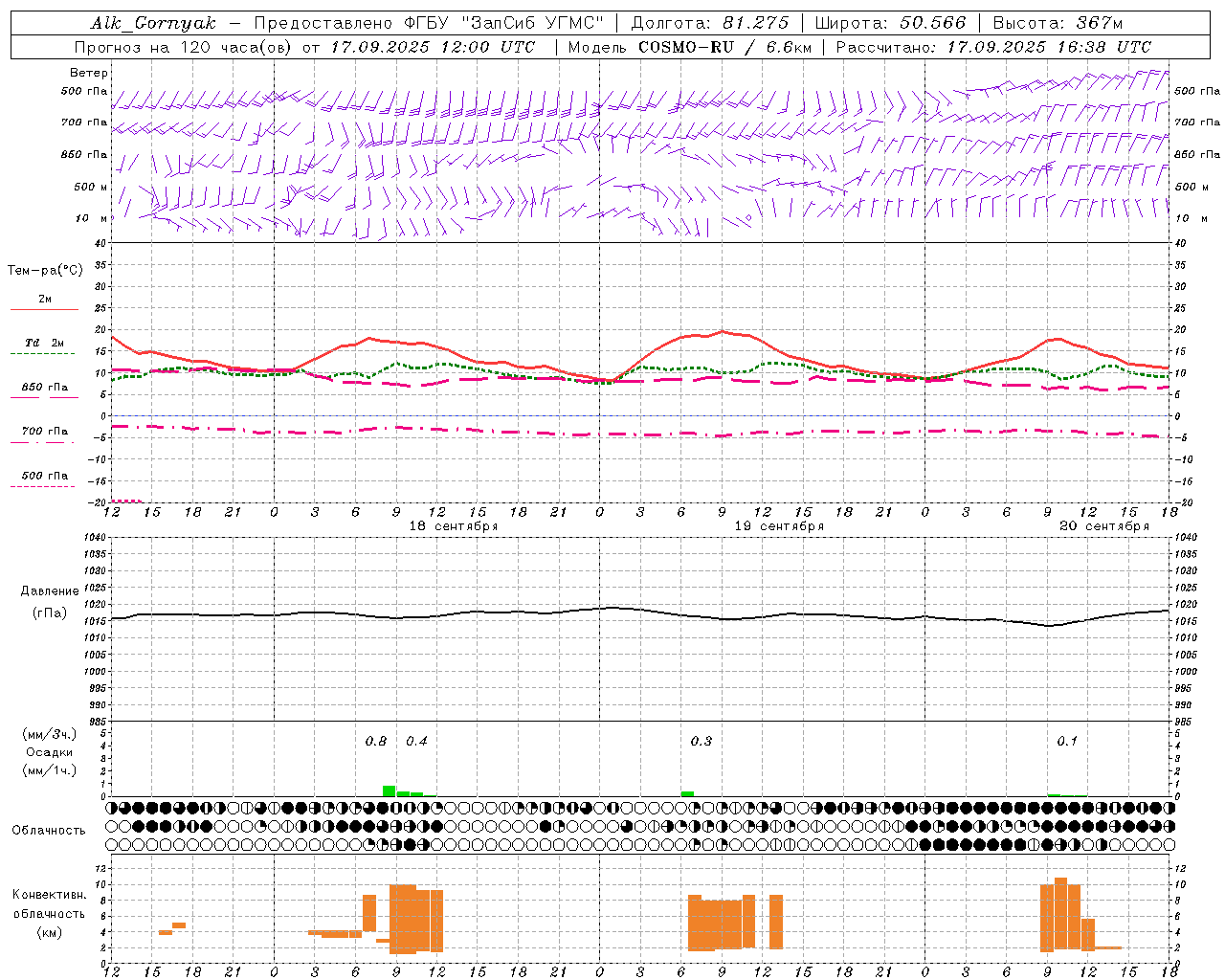Click the Давление pressure panel title
The image size is (1225, 980).
pyautogui.click(x=50, y=591)
